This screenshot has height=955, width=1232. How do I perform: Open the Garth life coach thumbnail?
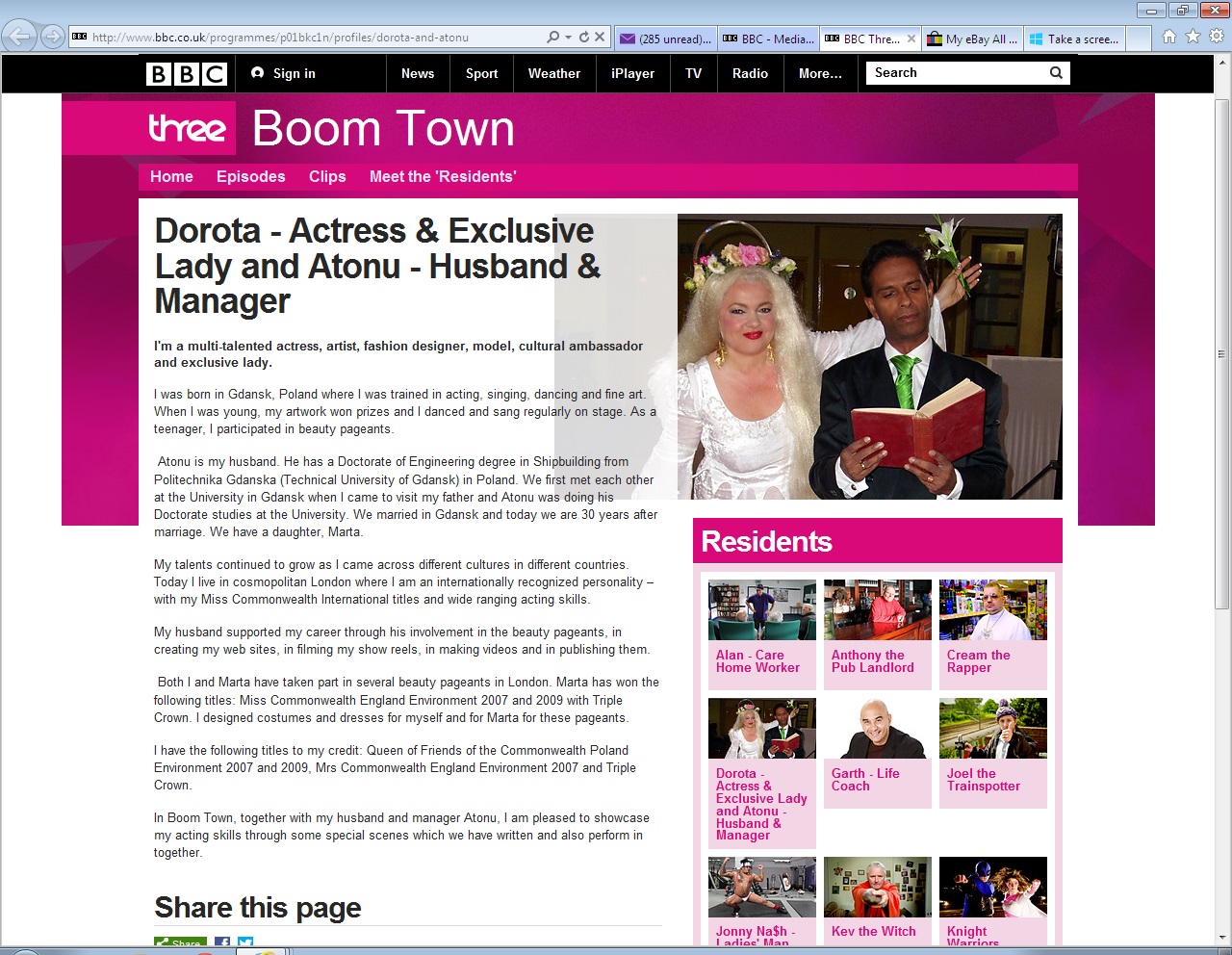coord(878,729)
